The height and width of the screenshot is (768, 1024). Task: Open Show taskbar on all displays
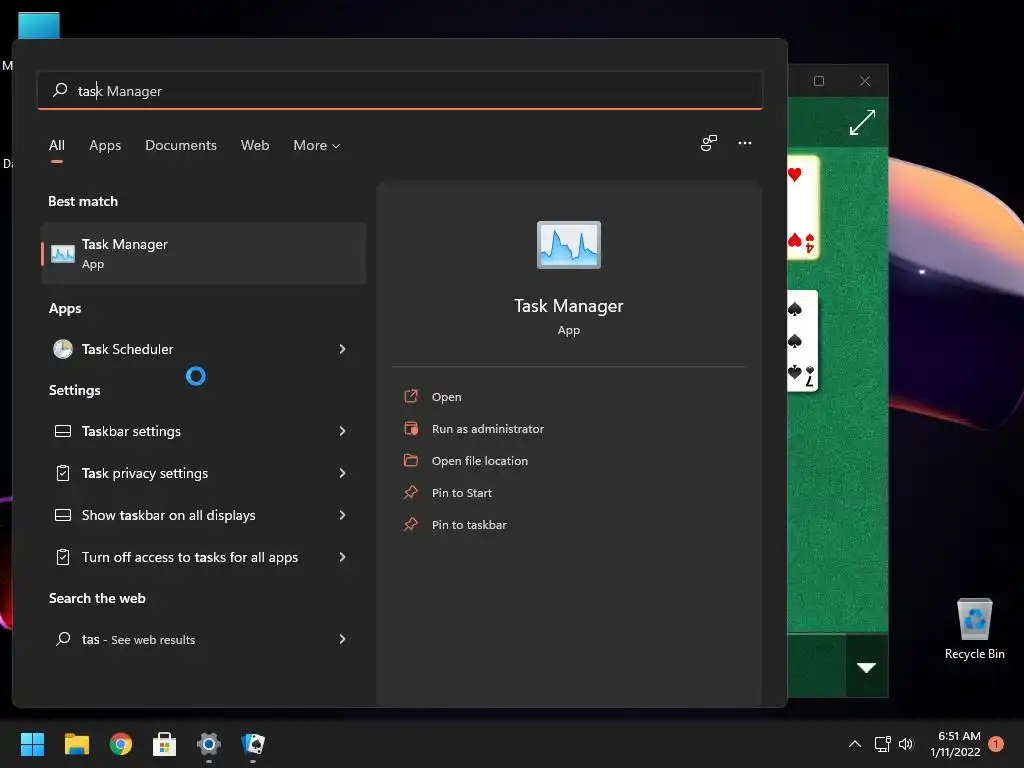click(x=203, y=515)
